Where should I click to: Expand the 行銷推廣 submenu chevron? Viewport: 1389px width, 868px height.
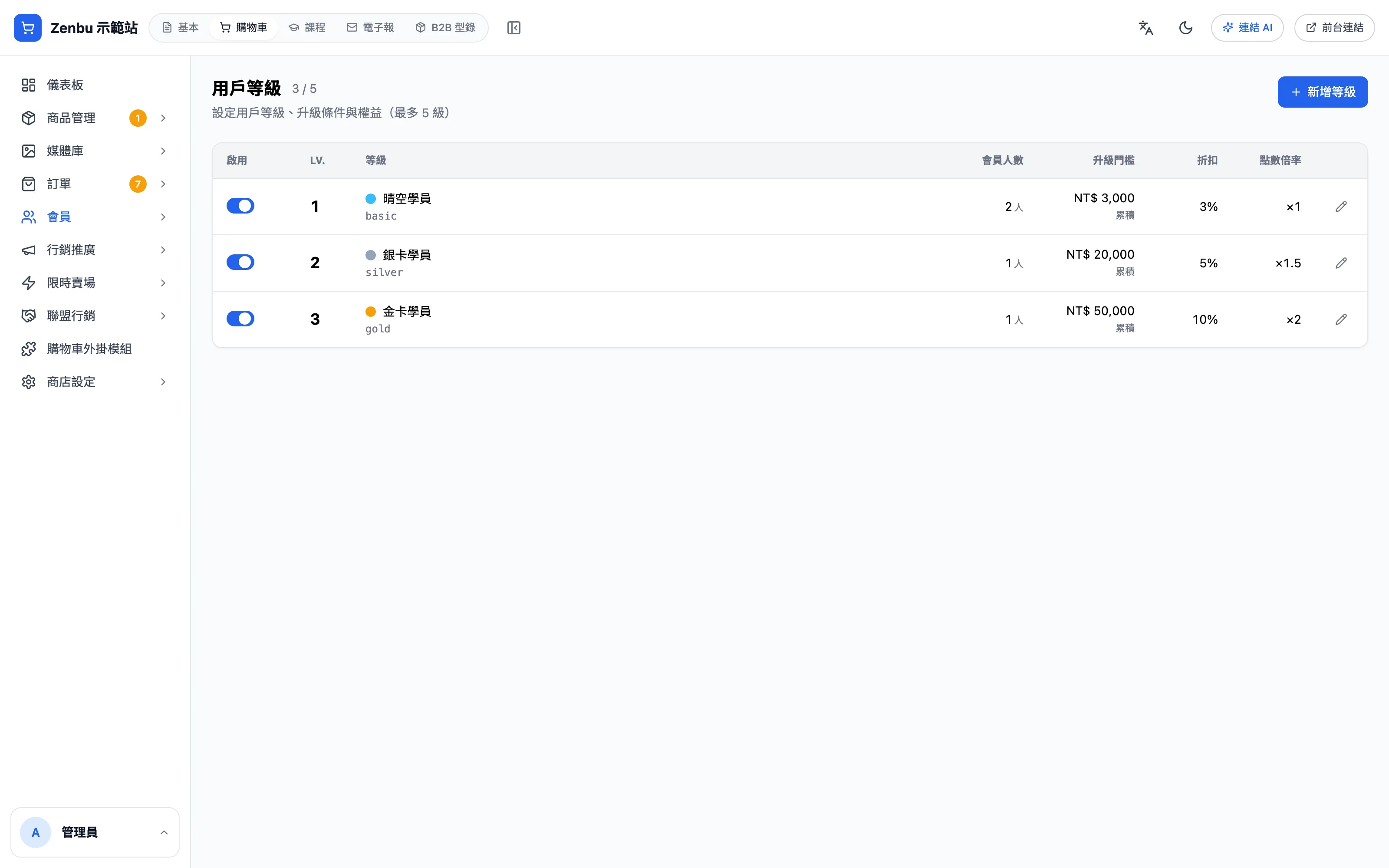[x=163, y=250]
